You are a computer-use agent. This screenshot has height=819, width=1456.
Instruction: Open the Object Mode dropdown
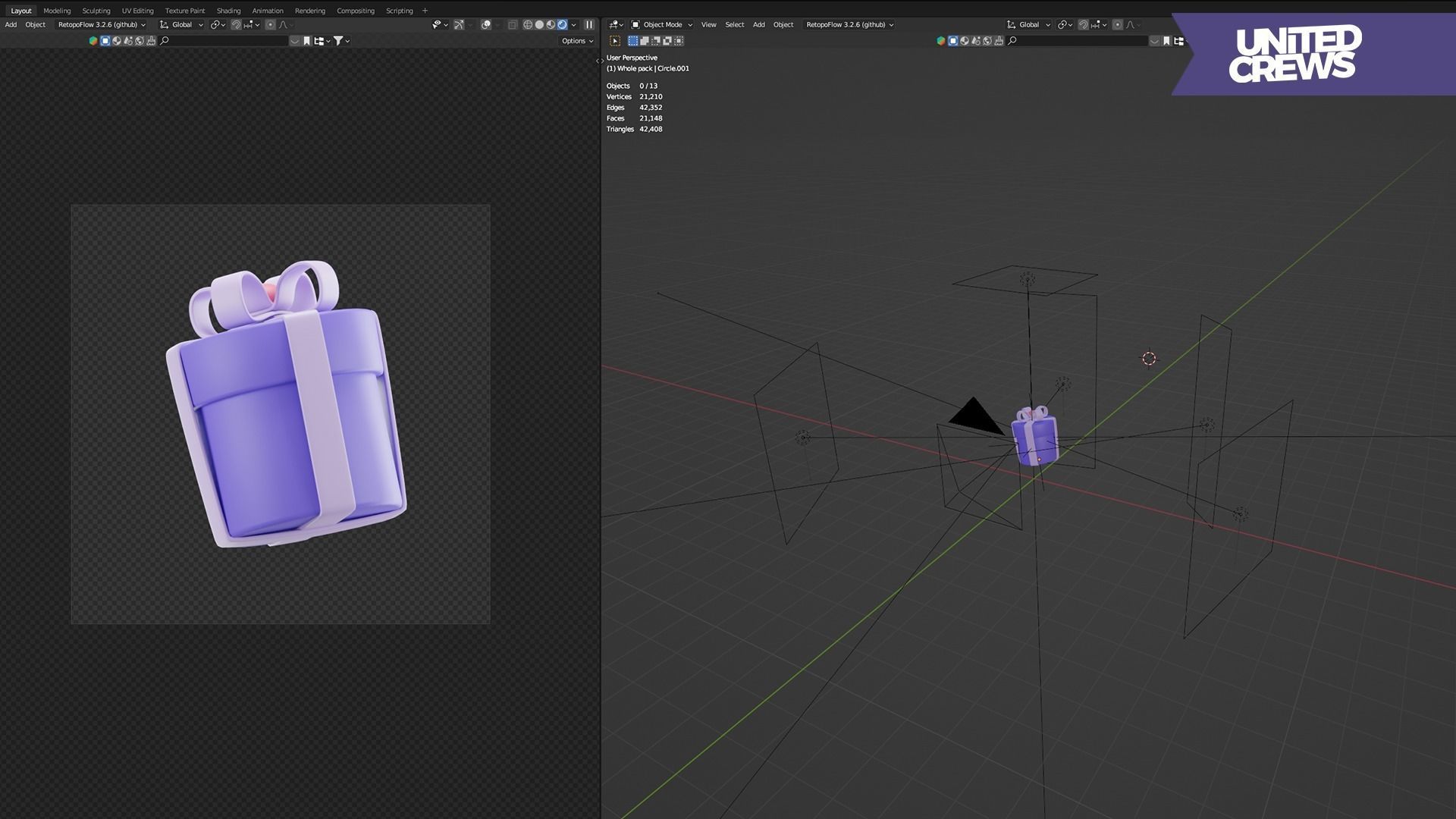click(x=662, y=24)
